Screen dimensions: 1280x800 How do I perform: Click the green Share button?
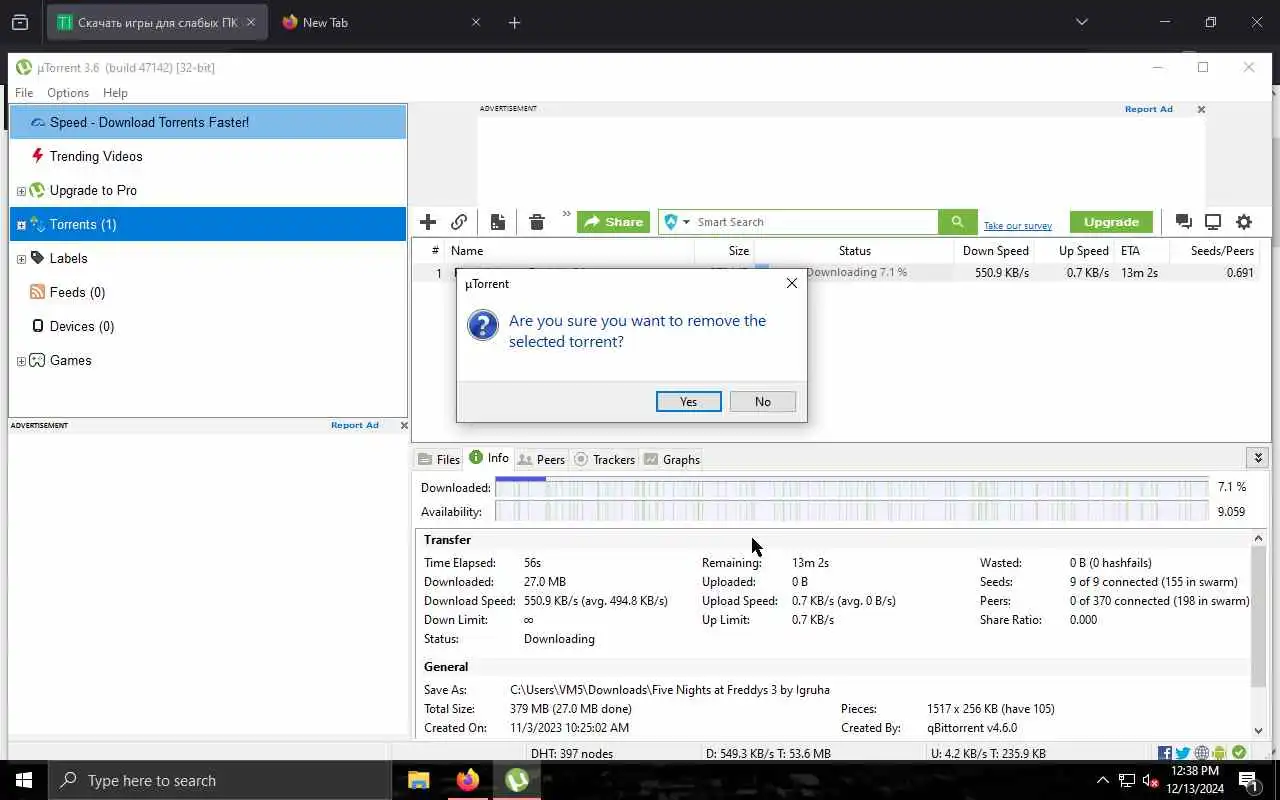[x=613, y=222]
